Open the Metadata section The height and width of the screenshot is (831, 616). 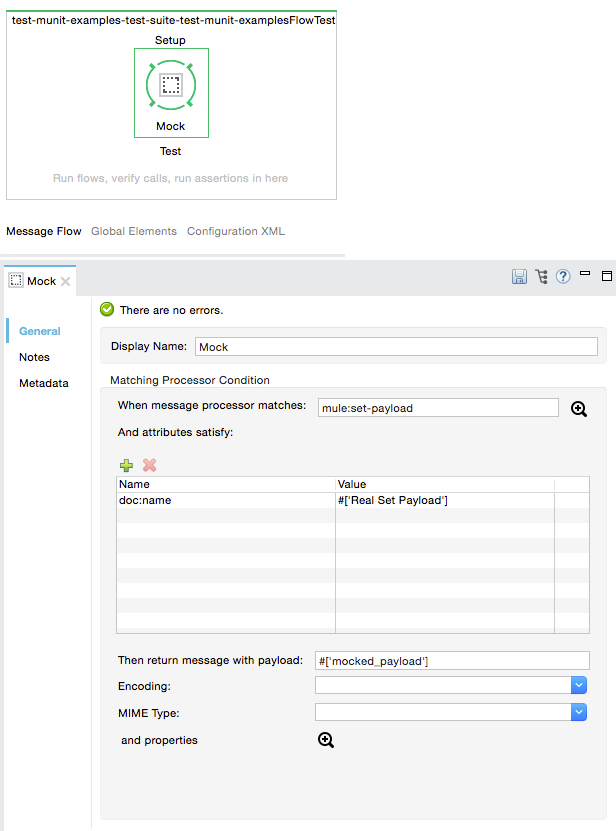pos(44,383)
